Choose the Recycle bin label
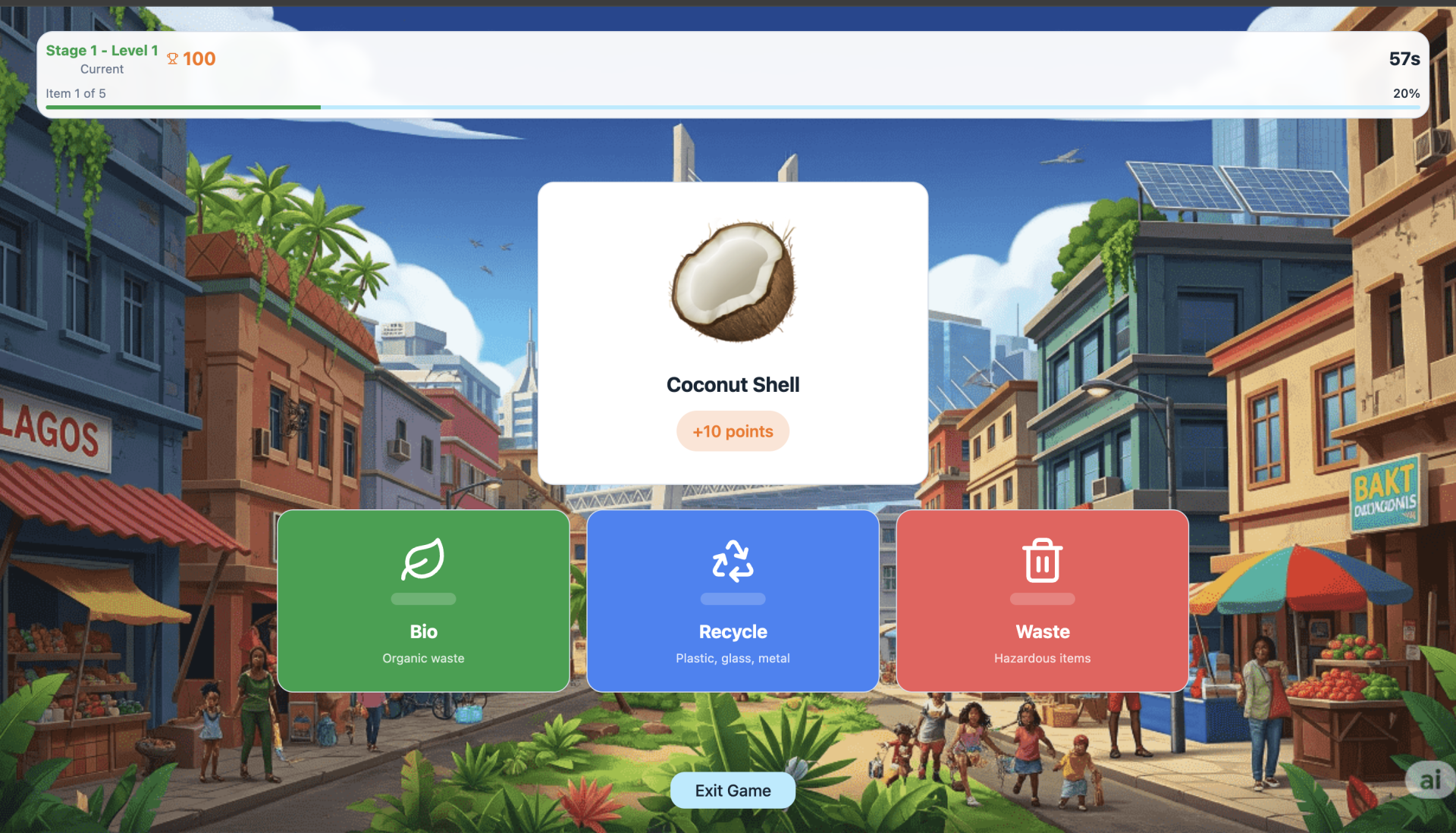The image size is (1456, 833). click(733, 631)
